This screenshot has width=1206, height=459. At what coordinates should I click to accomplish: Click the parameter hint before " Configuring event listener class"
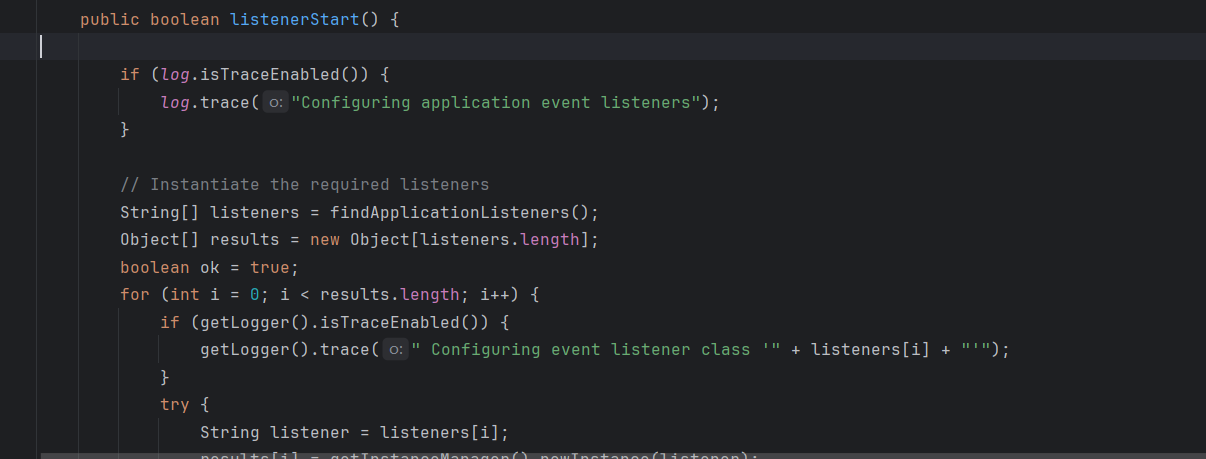396,350
